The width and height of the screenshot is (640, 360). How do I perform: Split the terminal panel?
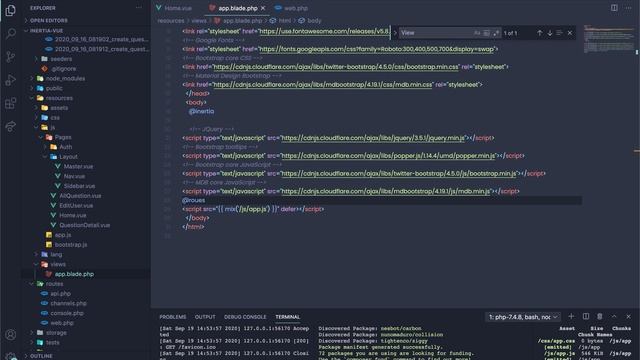click(586, 316)
